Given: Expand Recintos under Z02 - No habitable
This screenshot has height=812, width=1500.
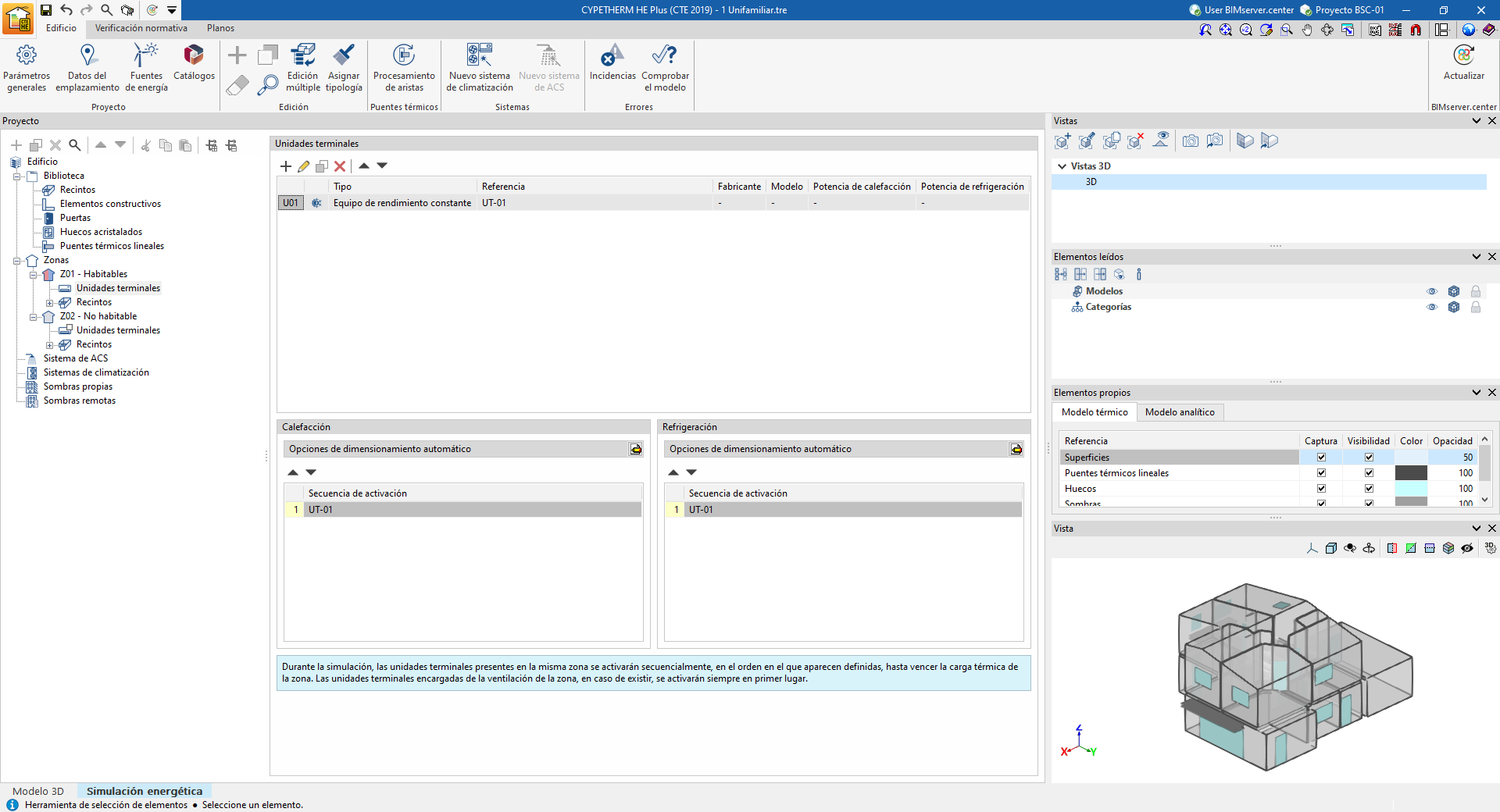Looking at the screenshot, I should coord(50,345).
